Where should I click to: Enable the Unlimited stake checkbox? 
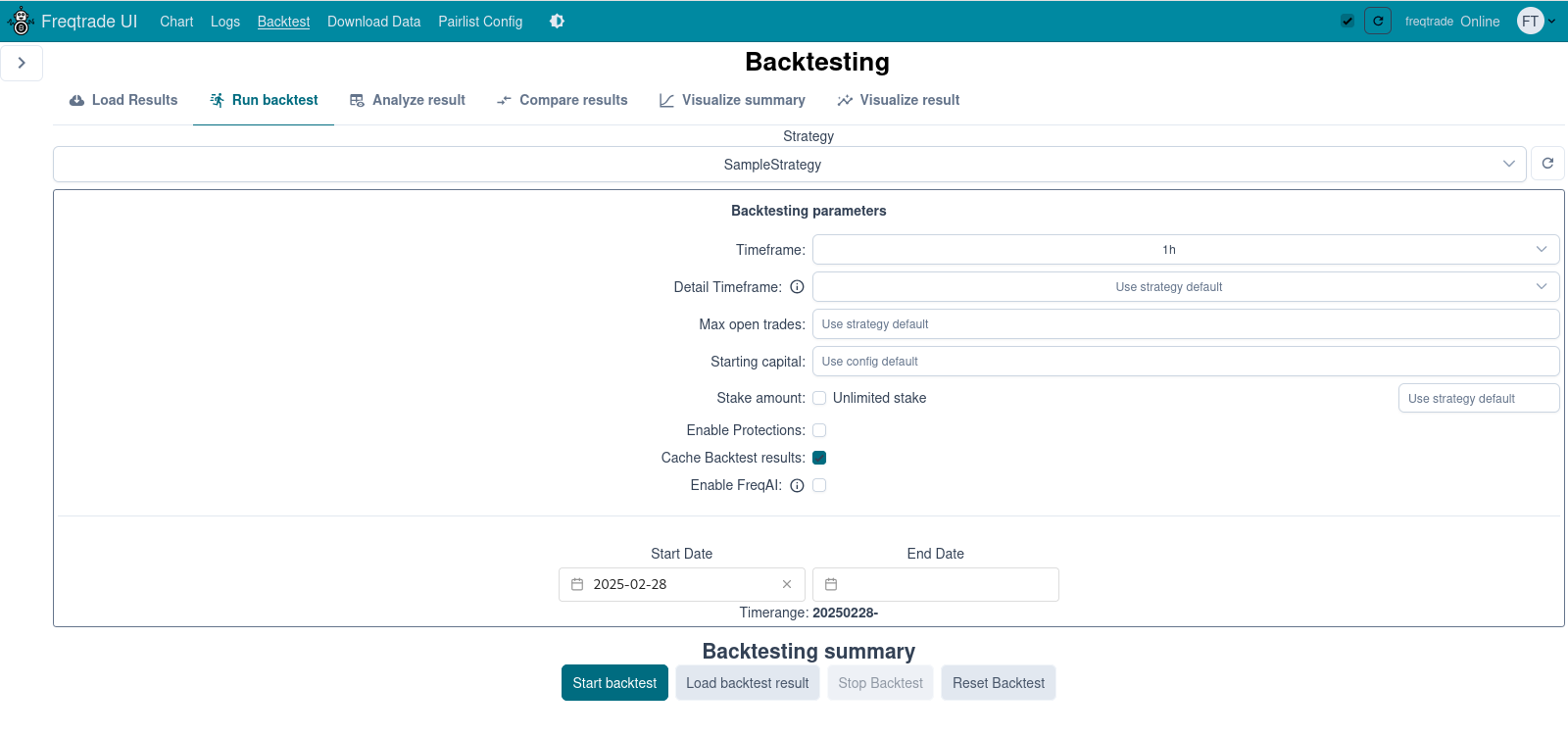pos(819,398)
